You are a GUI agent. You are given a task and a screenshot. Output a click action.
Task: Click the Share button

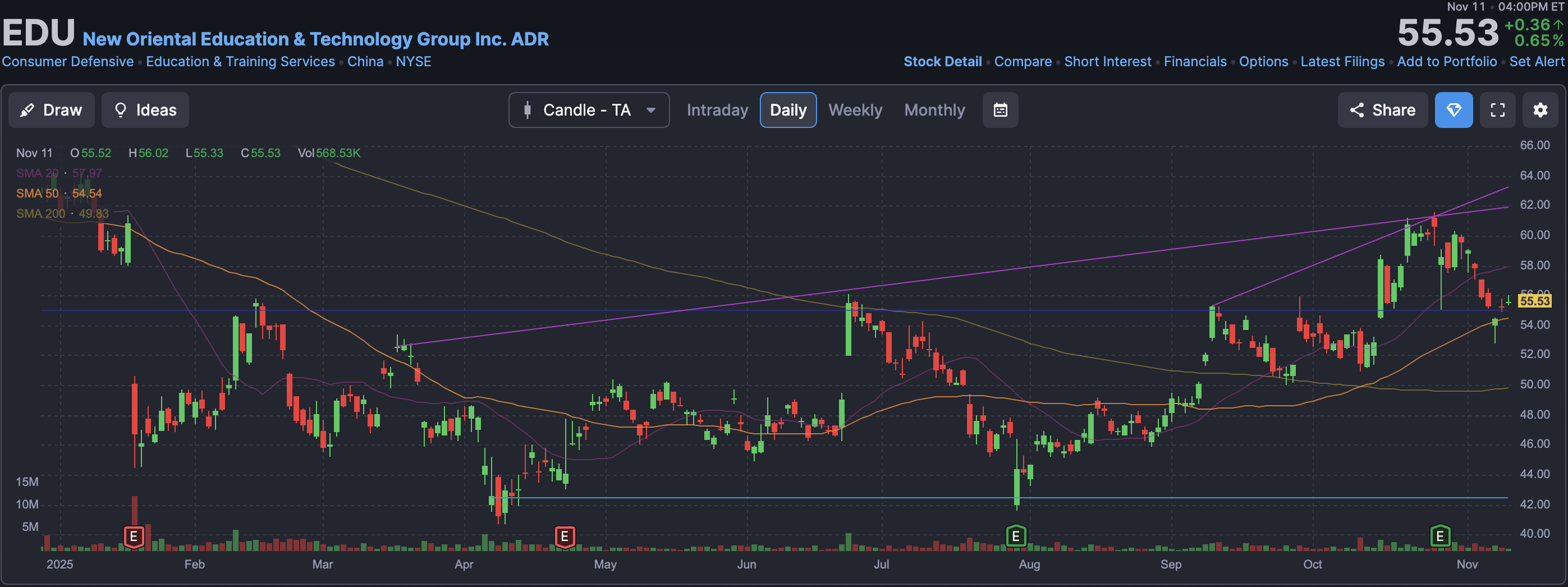(x=1382, y=109)
